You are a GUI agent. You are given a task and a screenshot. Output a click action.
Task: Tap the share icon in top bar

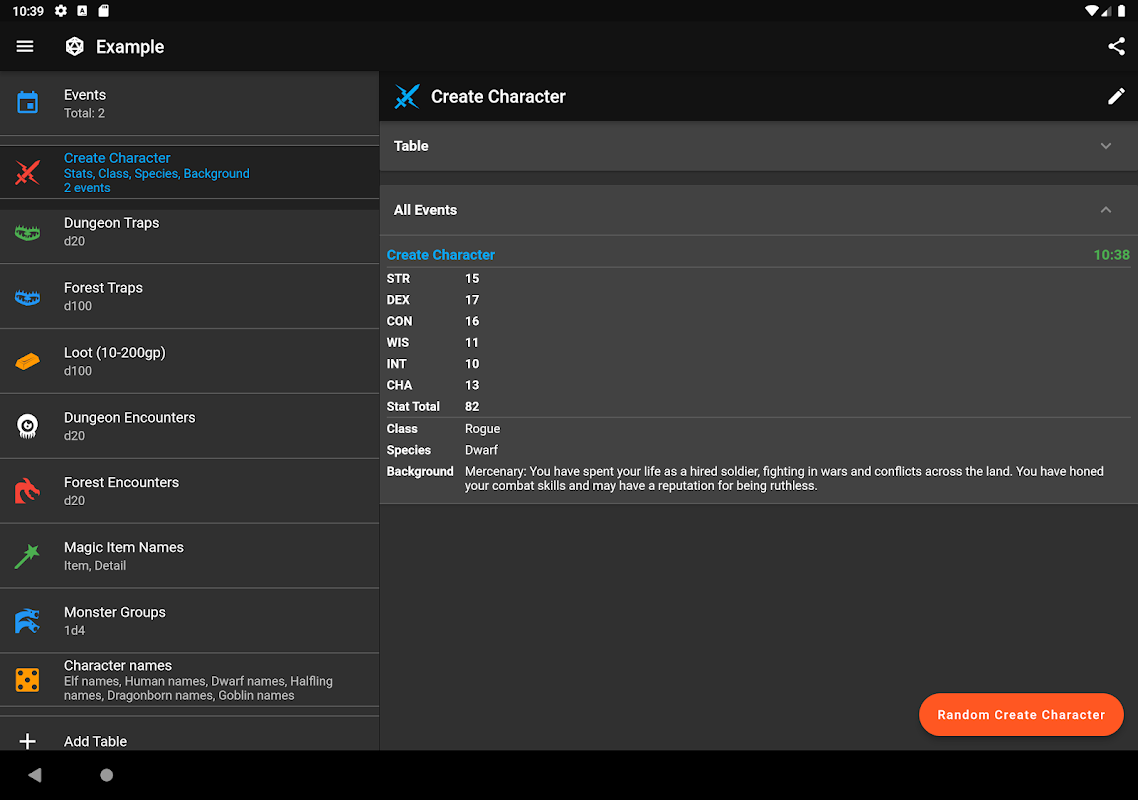click(1116, 47)
